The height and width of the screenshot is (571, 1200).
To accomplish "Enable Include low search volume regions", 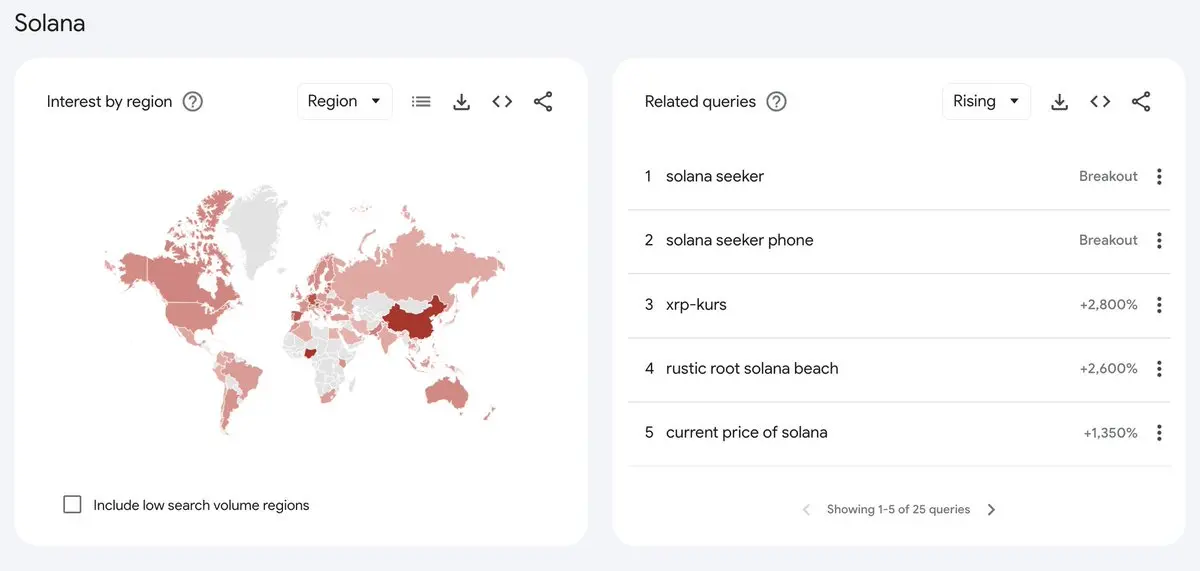I will pyautogui.click(x=72, y=505).
